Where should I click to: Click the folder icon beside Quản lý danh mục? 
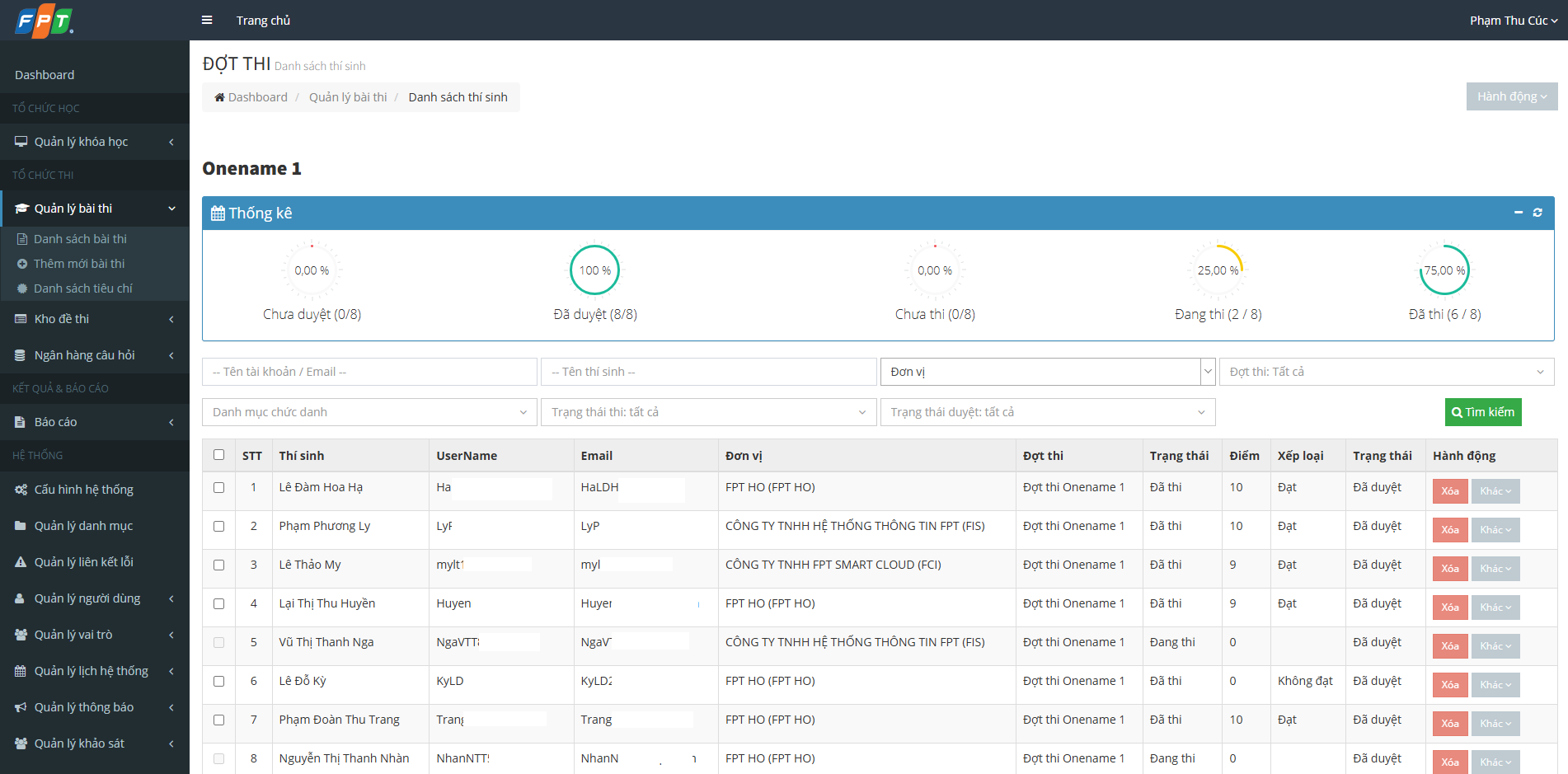(20, 526)
